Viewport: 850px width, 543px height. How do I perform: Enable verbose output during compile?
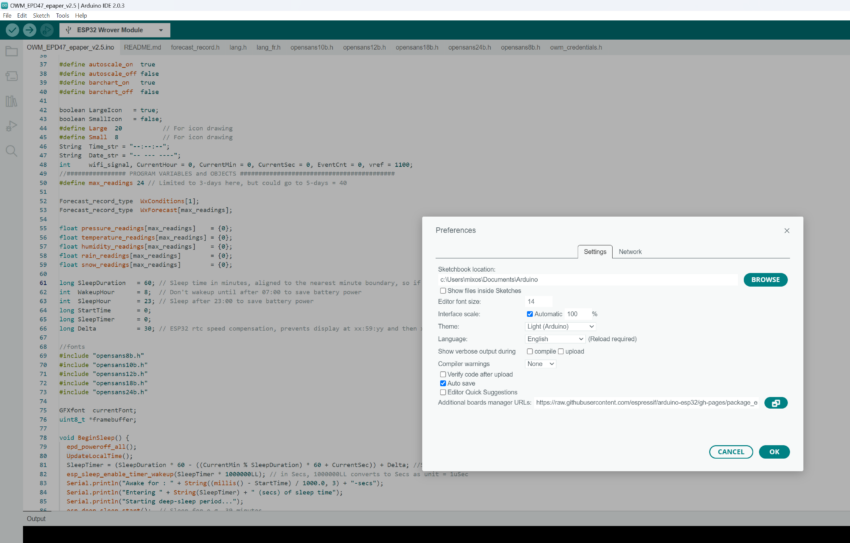tap(530, 351)
